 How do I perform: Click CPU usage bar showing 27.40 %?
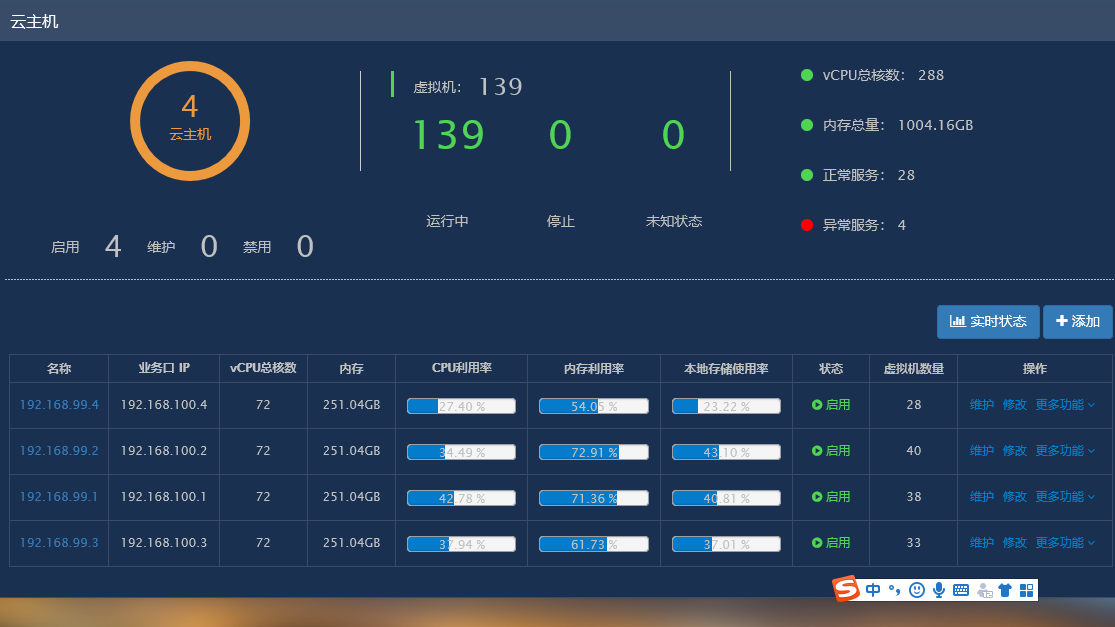click(x=462, y=406)
